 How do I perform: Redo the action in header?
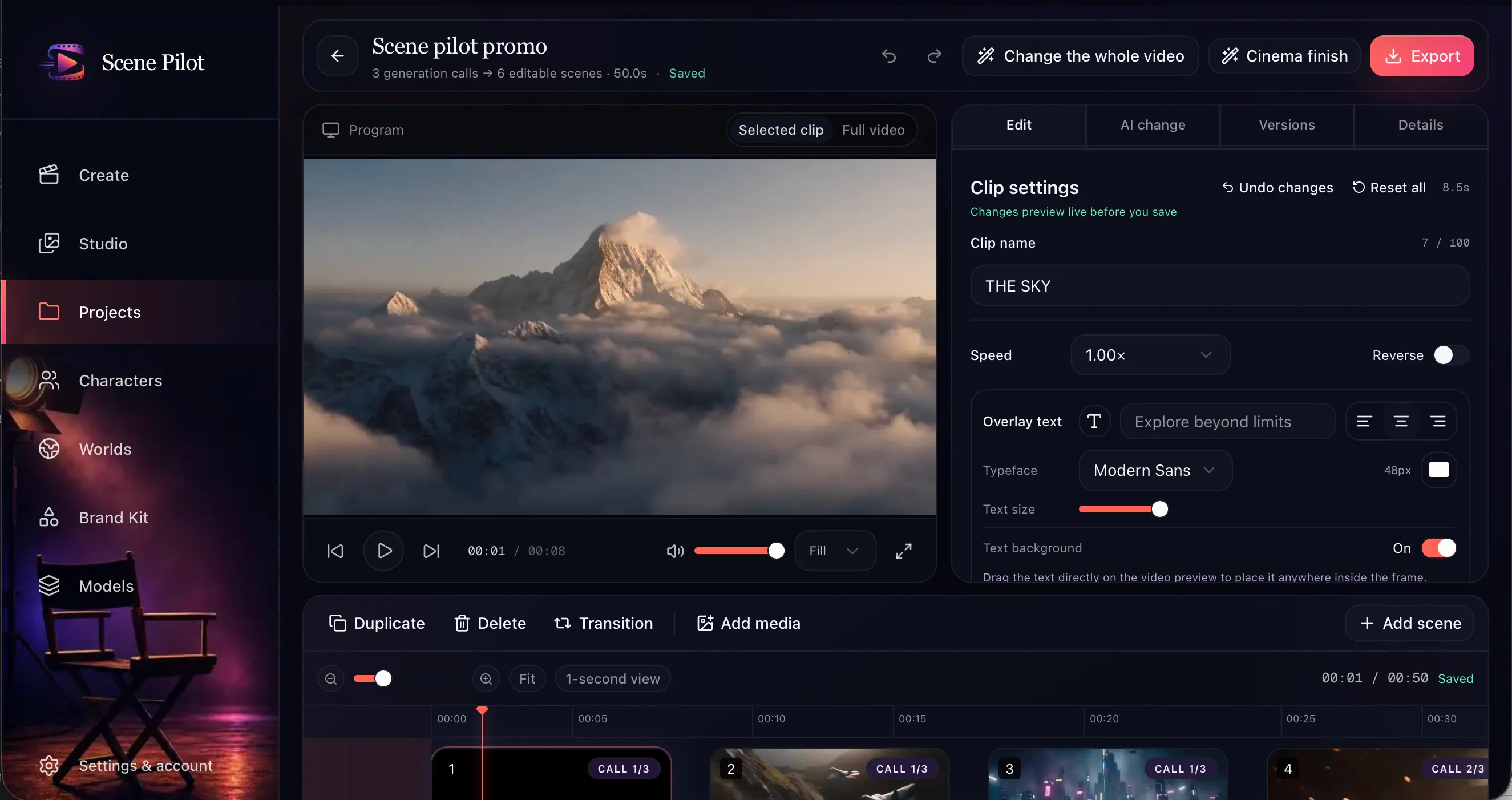point(934,56)
